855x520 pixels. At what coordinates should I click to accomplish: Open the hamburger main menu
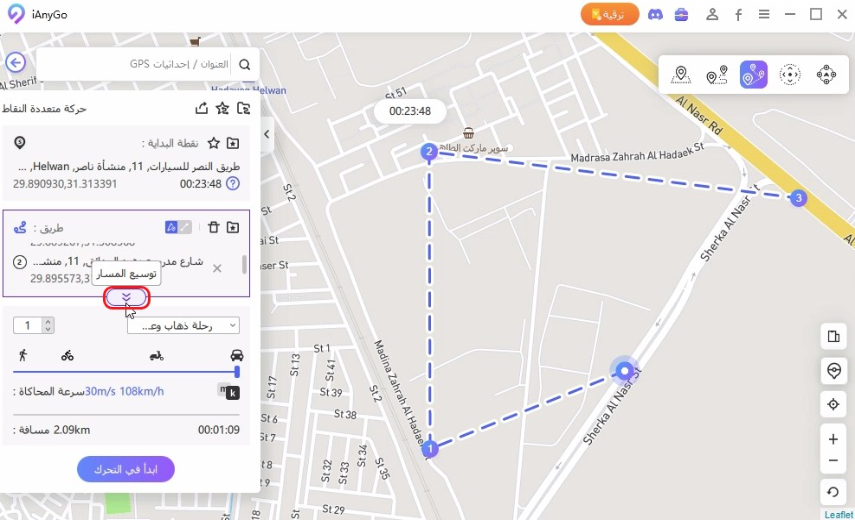pos(764,14)
